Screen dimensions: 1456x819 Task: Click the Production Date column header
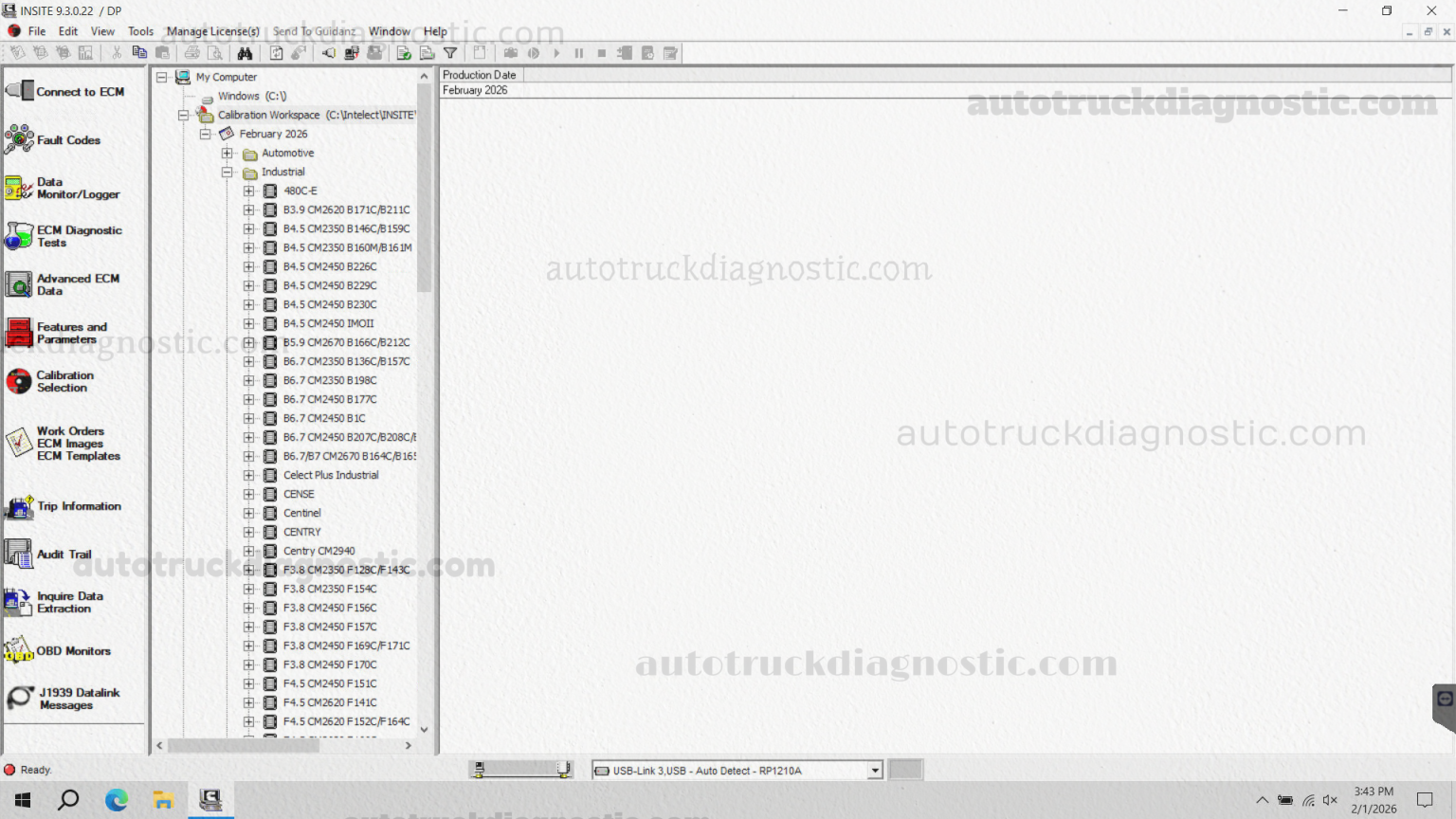tap(482, 75)
